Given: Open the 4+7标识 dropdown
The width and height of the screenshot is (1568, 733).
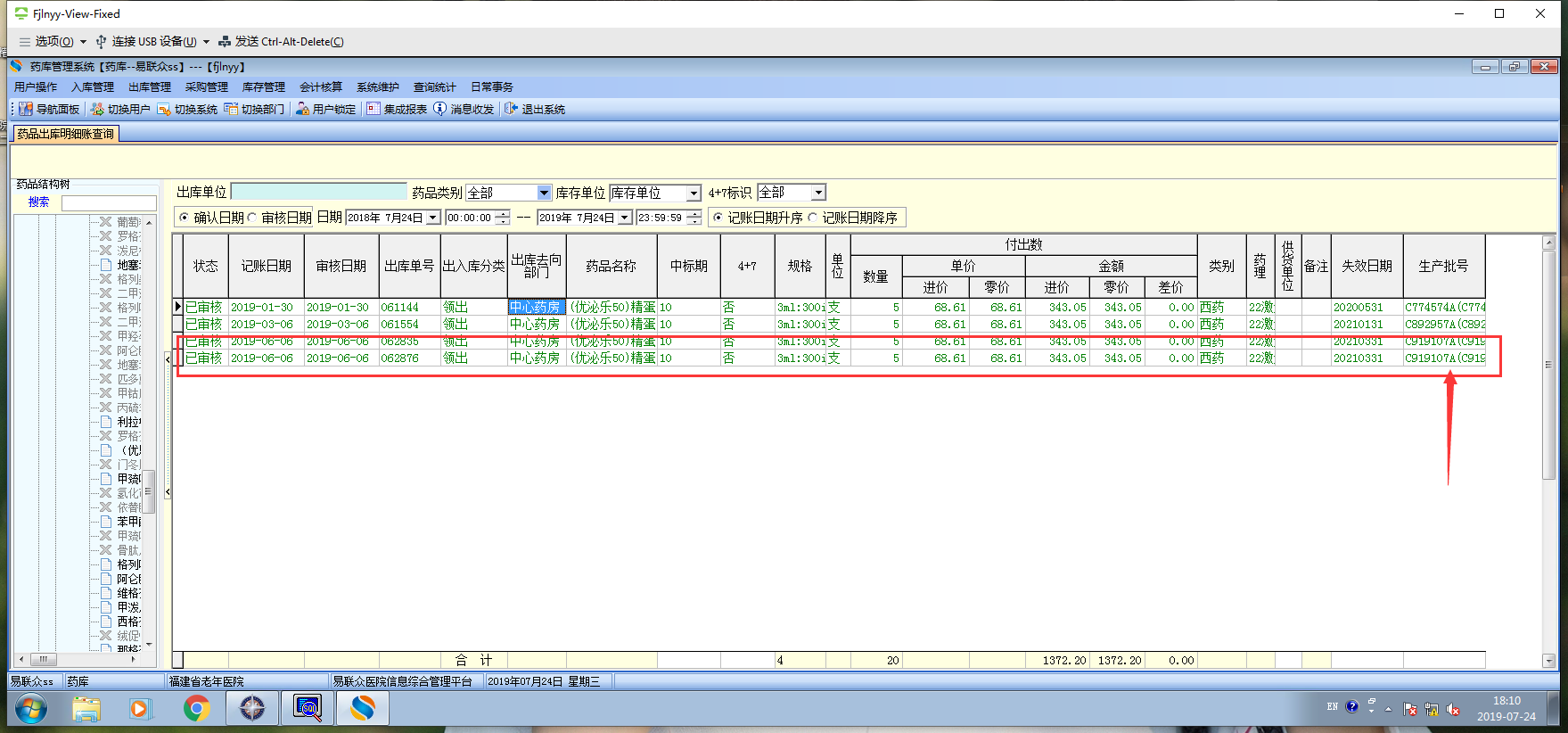Looking at the screenshot, I should point(818,193).
